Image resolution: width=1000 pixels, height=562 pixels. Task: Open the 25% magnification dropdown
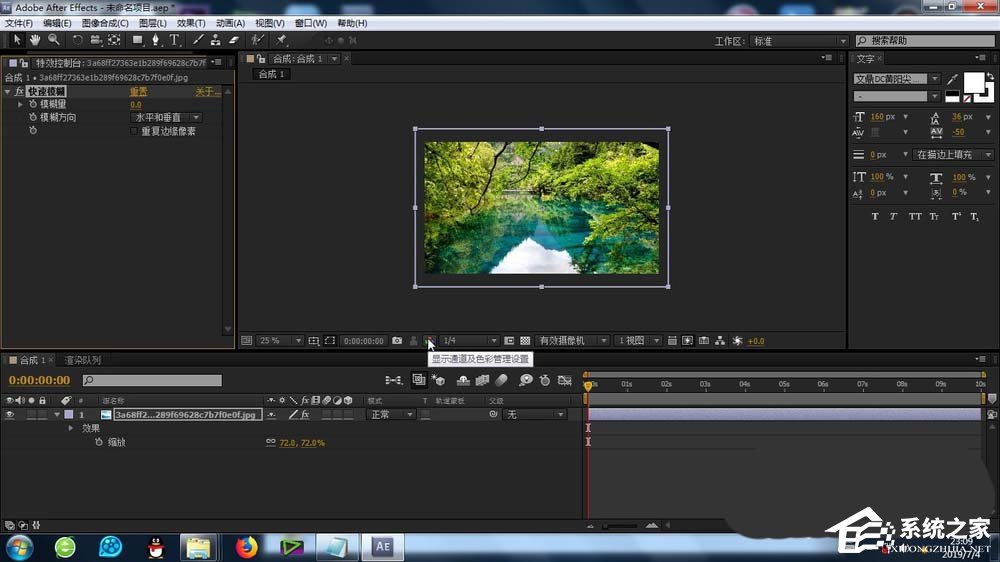(282, 341)
